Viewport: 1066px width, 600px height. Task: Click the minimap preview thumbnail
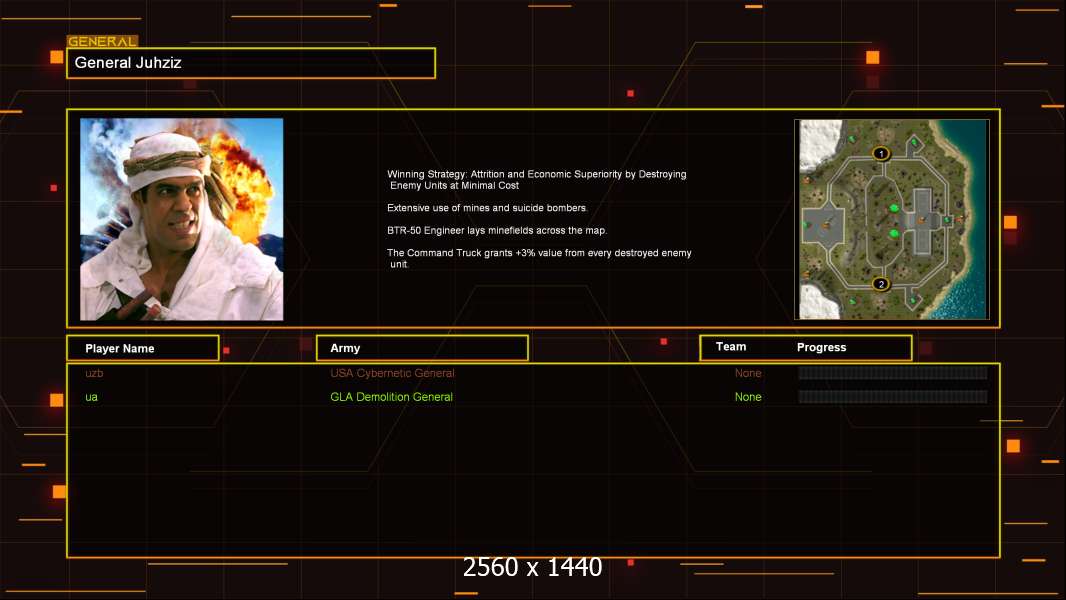(x=892, y=219)
